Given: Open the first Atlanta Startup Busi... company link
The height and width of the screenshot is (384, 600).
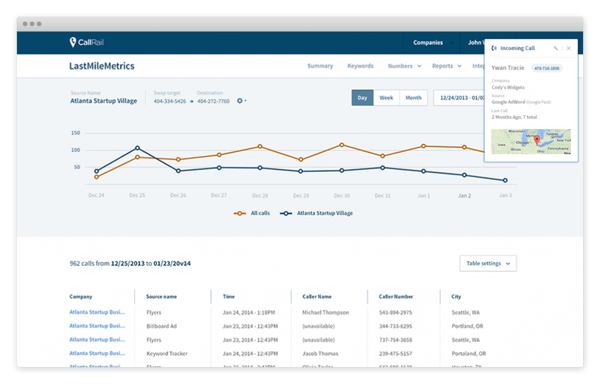Looking at the screenshot, I should (x=97, y=312).
